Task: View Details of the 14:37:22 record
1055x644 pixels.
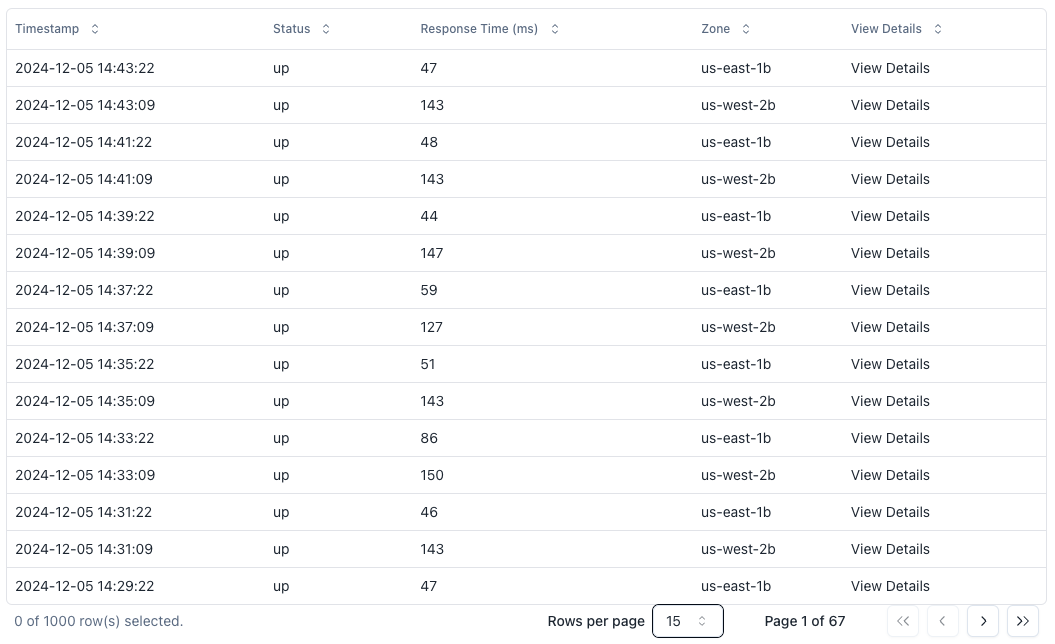Action: (x=890, y=290)
